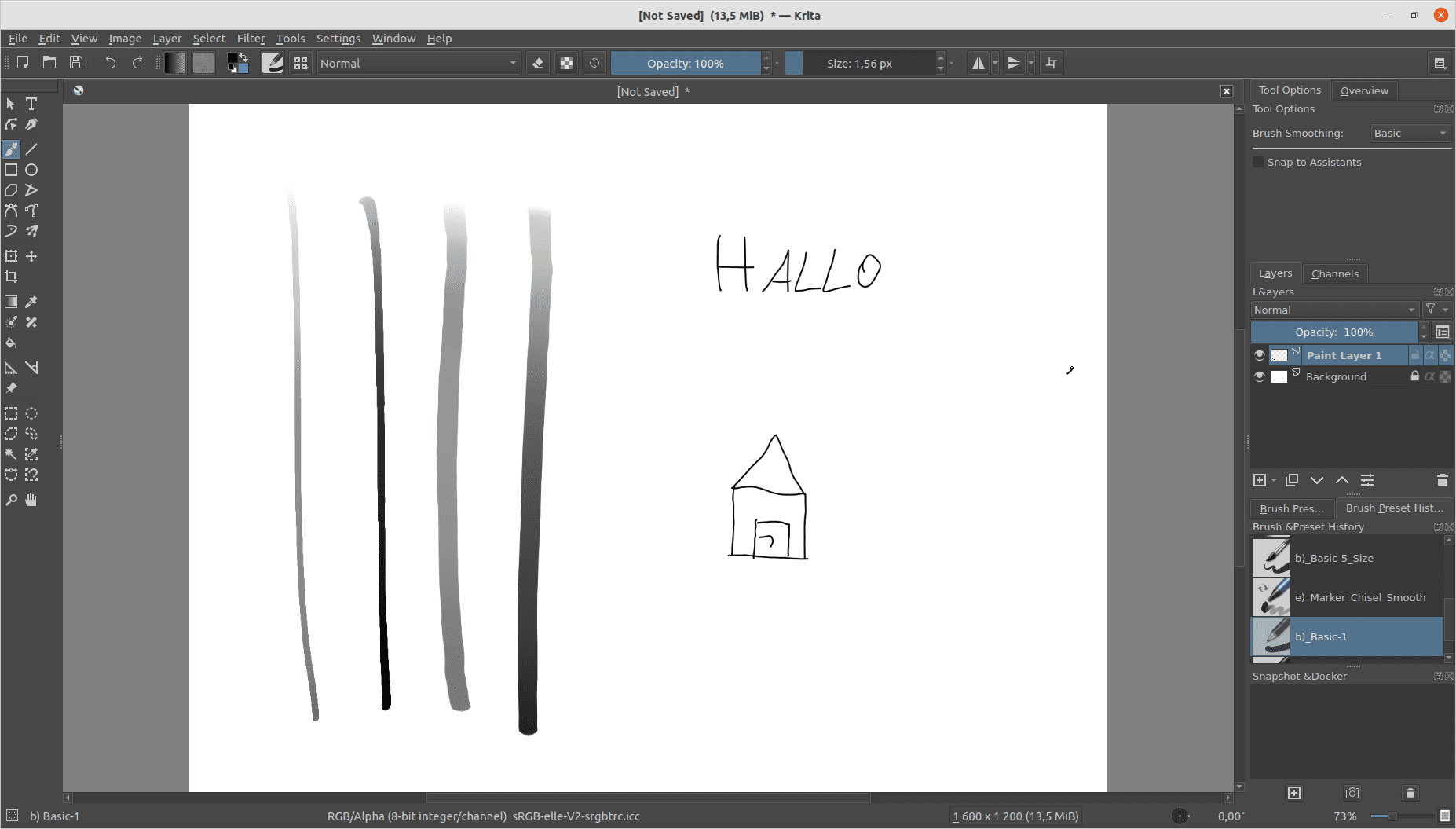Select the Text tool
Viewport: 1456px width, 829px height.
[31, 104]
